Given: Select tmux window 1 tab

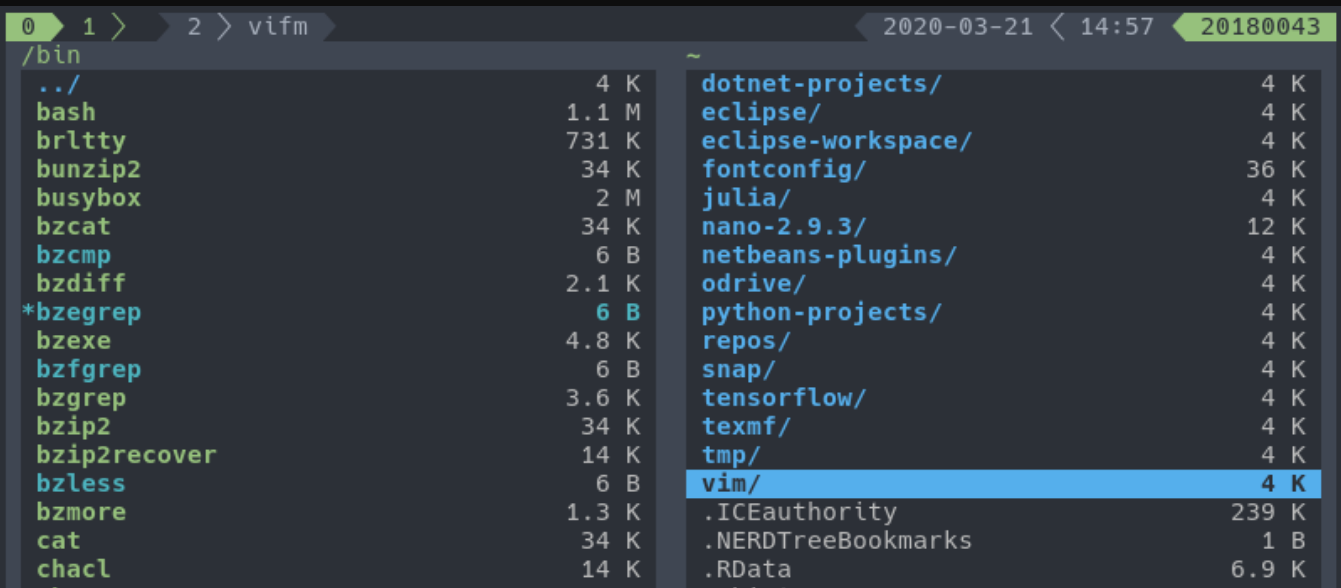Looking at the screenshot, I should coord(89,26).
